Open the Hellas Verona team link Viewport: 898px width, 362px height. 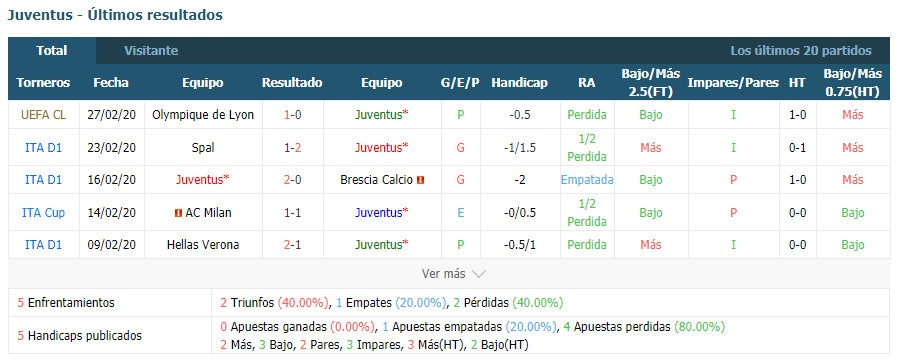pyautogui.click(x=203, y=245)
